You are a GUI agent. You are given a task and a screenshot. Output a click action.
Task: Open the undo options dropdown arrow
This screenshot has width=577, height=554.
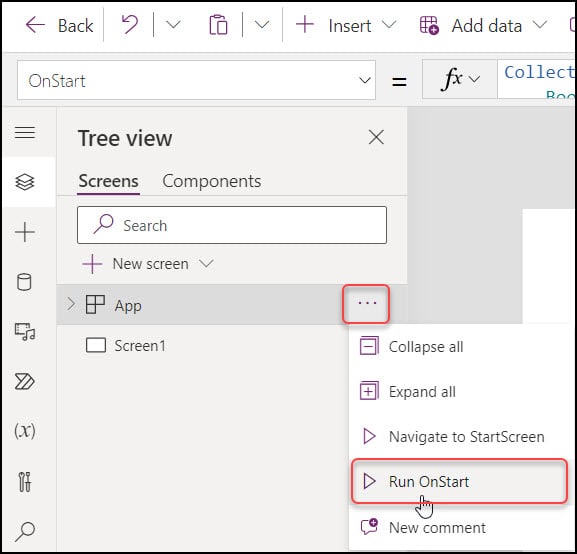[173, 25]
